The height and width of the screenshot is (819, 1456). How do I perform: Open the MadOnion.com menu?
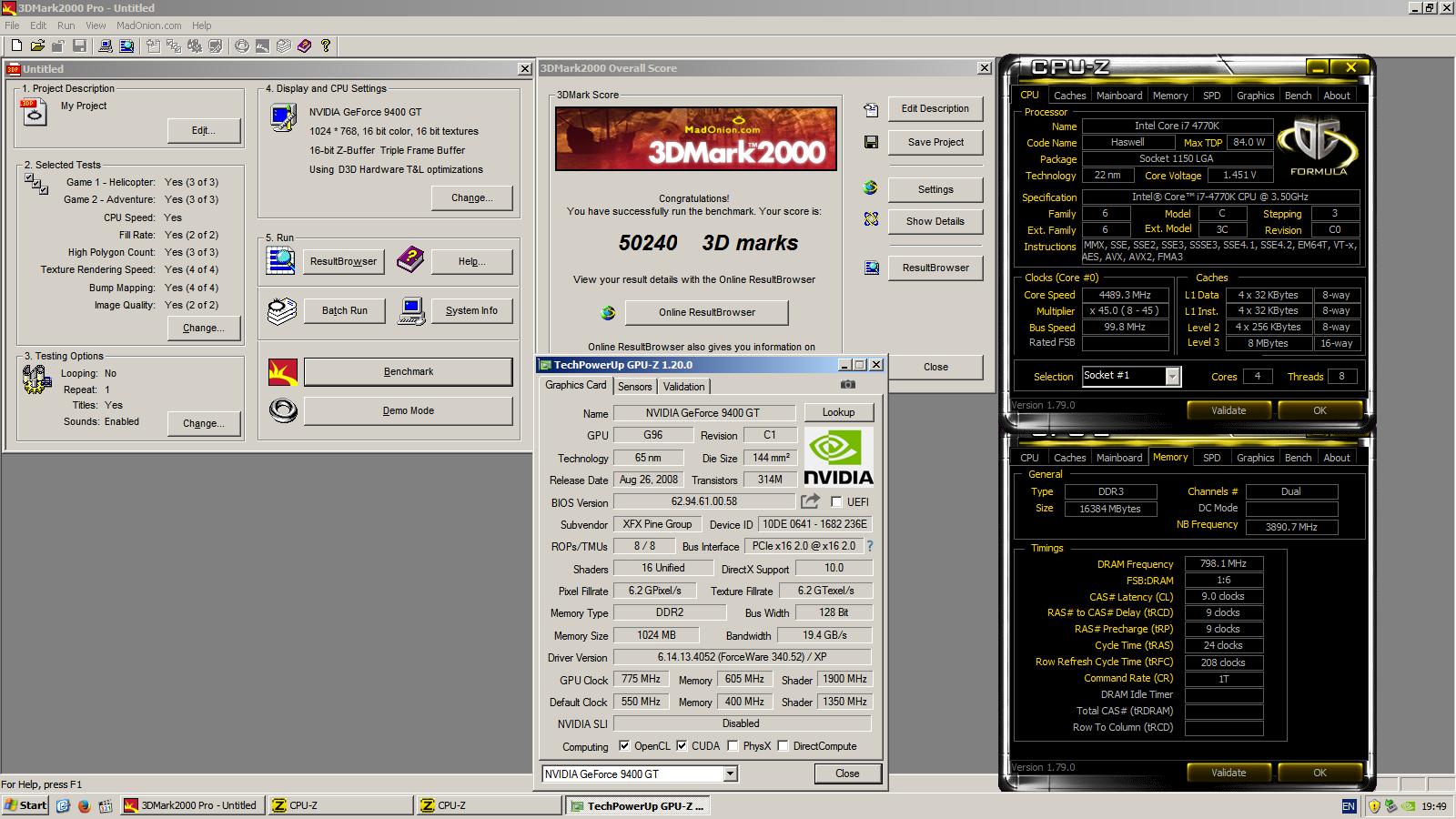pos(148,25)
